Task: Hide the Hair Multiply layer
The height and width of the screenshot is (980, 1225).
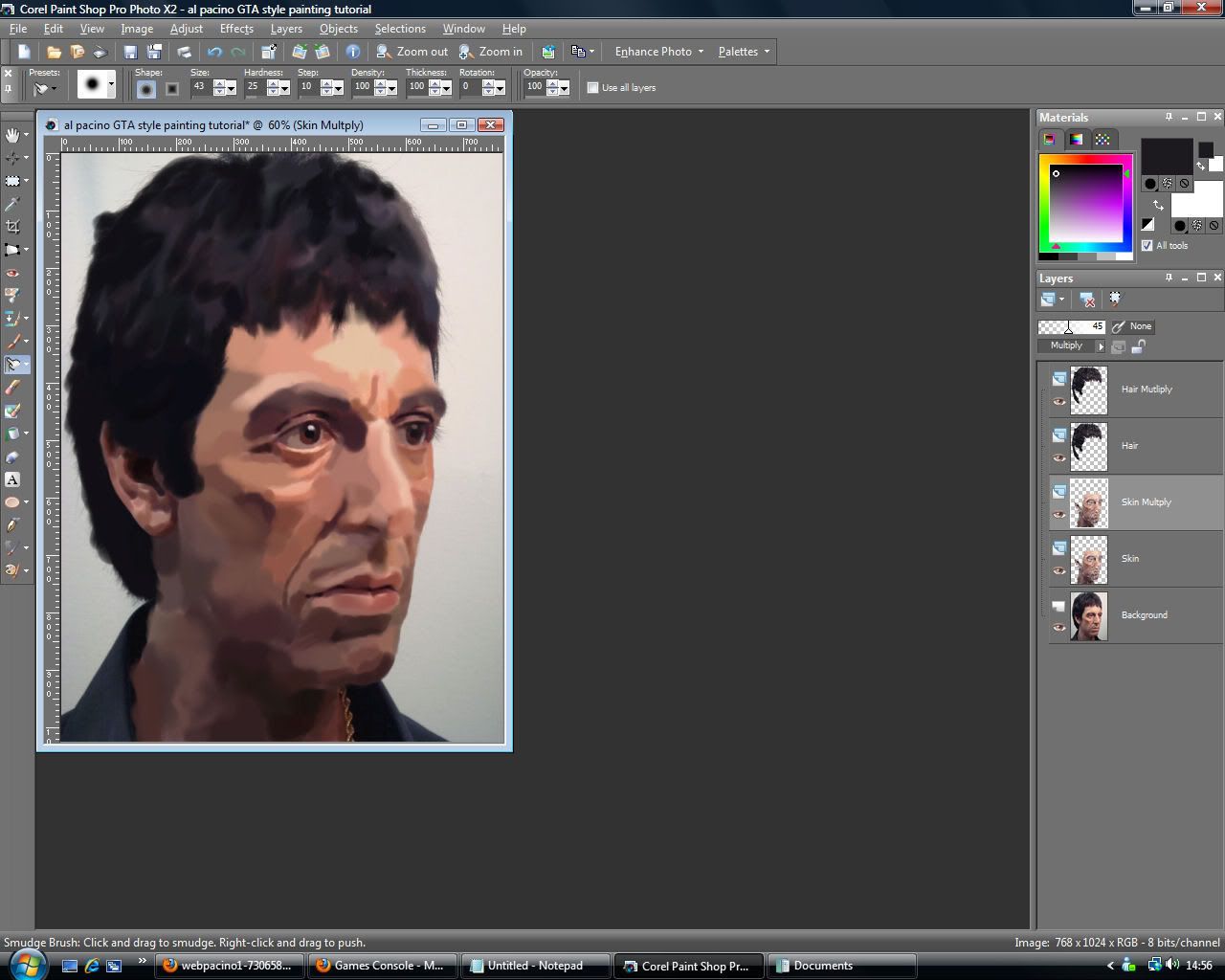Action: click(1058, 401)
